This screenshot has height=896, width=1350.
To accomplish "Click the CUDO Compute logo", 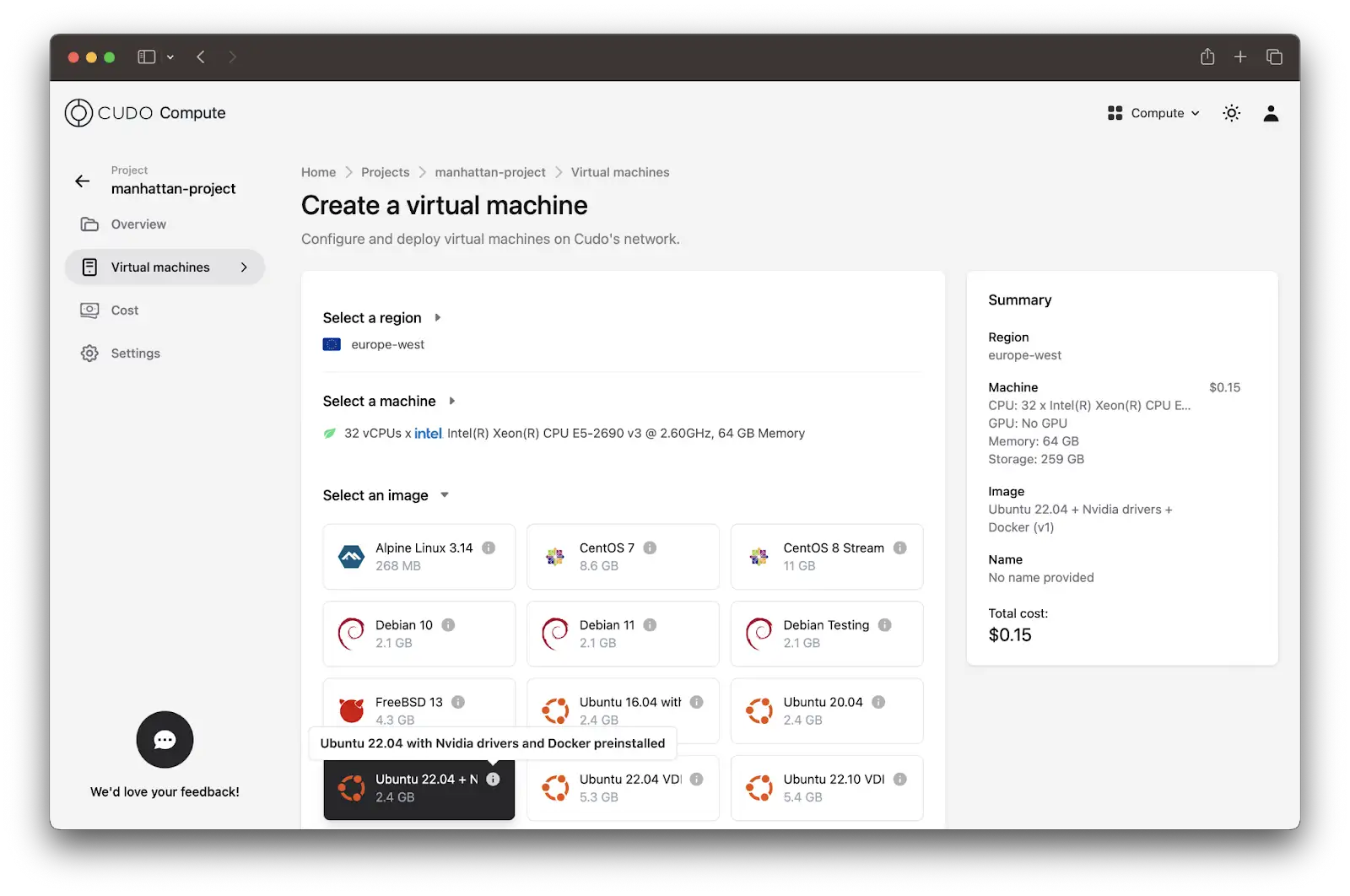I will tap(145, 113).
